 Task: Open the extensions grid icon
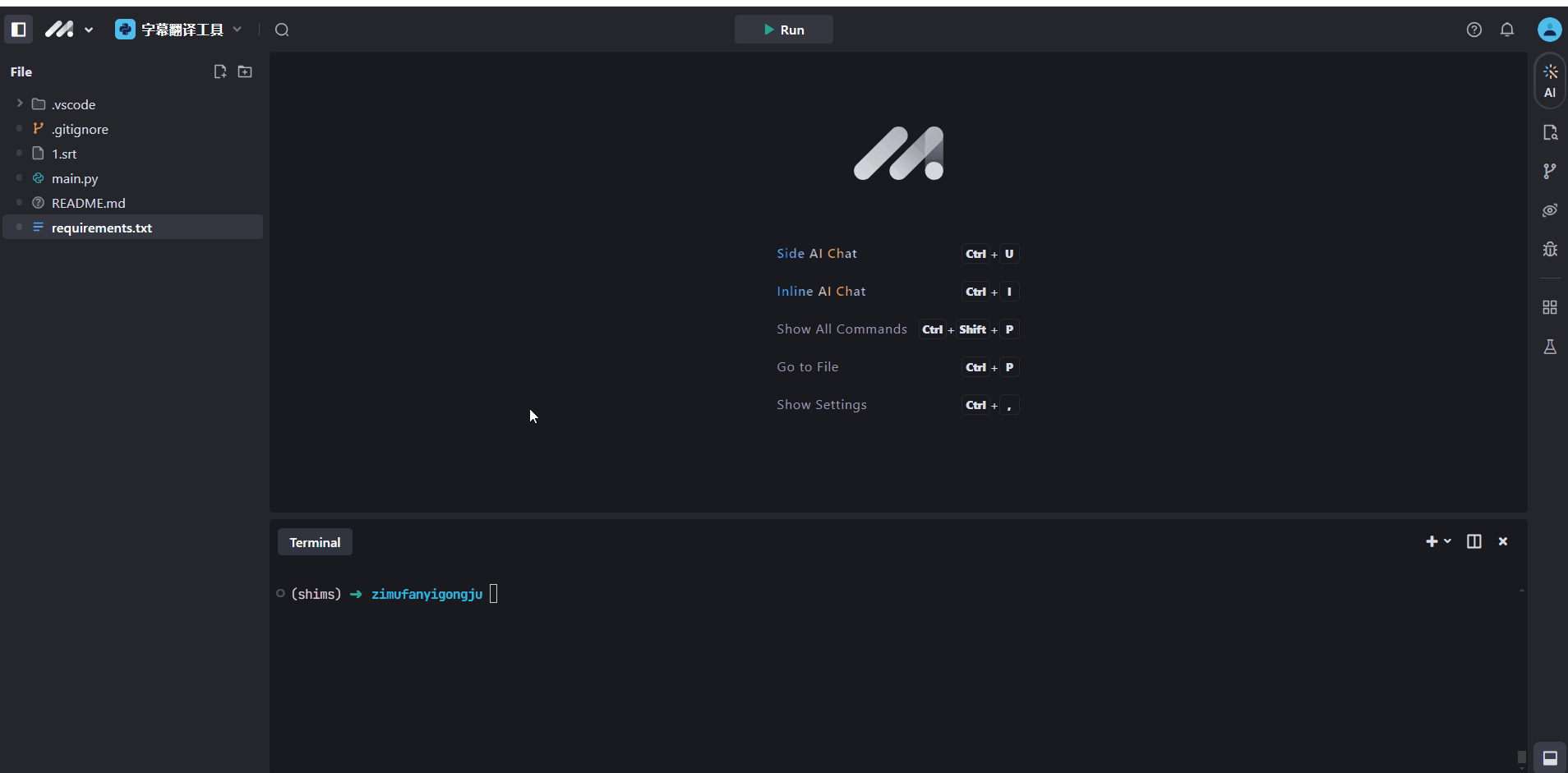[1550, 307]
